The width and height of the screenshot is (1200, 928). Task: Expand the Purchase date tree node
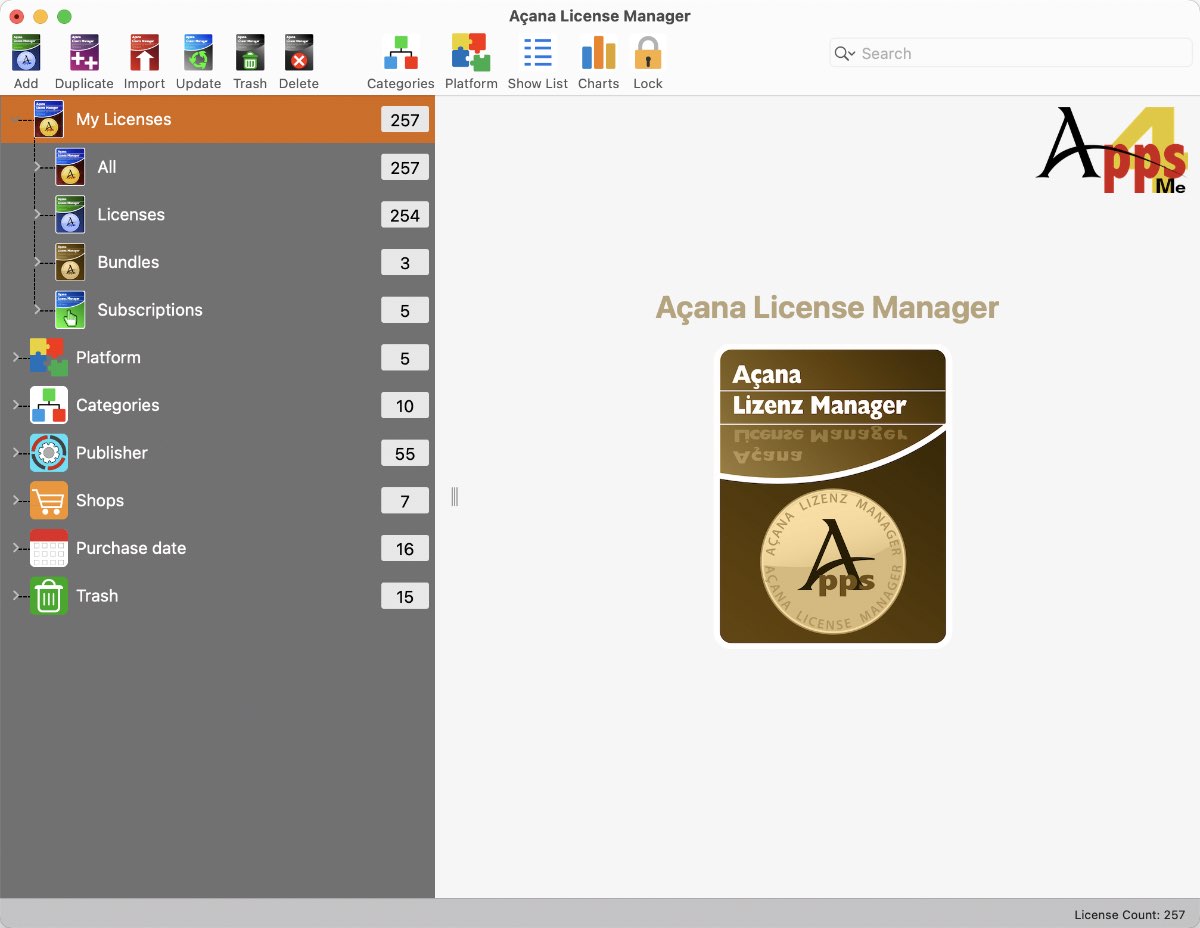click(x=15, y=548)
